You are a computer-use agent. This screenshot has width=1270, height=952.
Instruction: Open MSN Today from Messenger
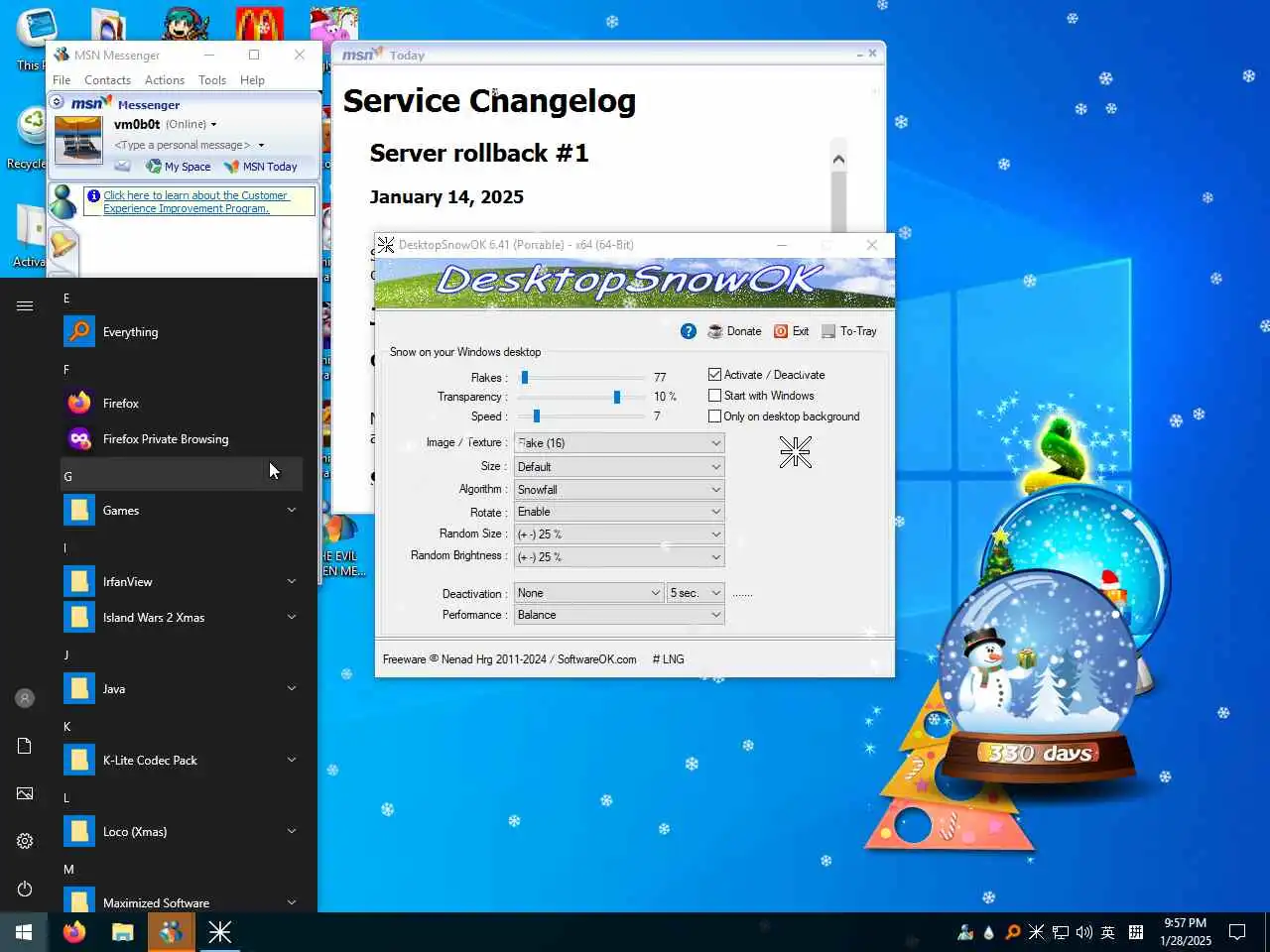[261, 167]
